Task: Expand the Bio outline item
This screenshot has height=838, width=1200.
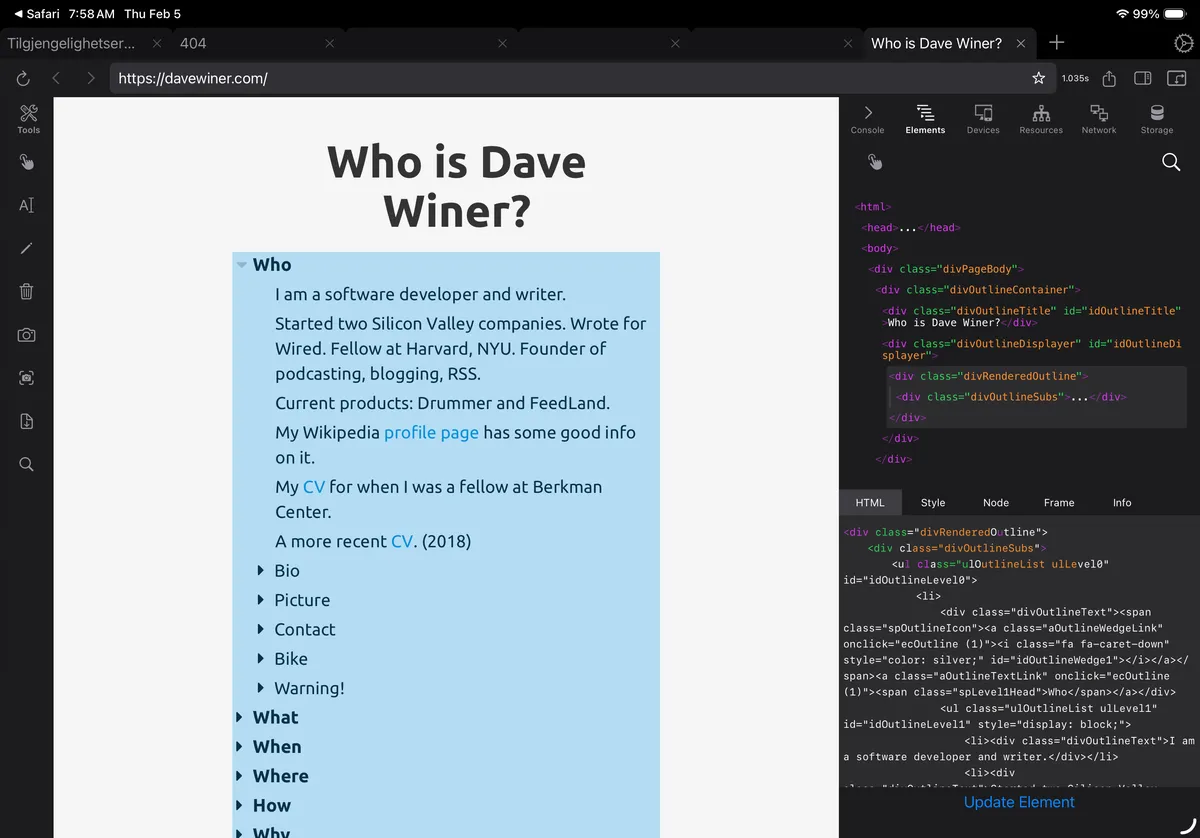Action: (x=261, y=570)
